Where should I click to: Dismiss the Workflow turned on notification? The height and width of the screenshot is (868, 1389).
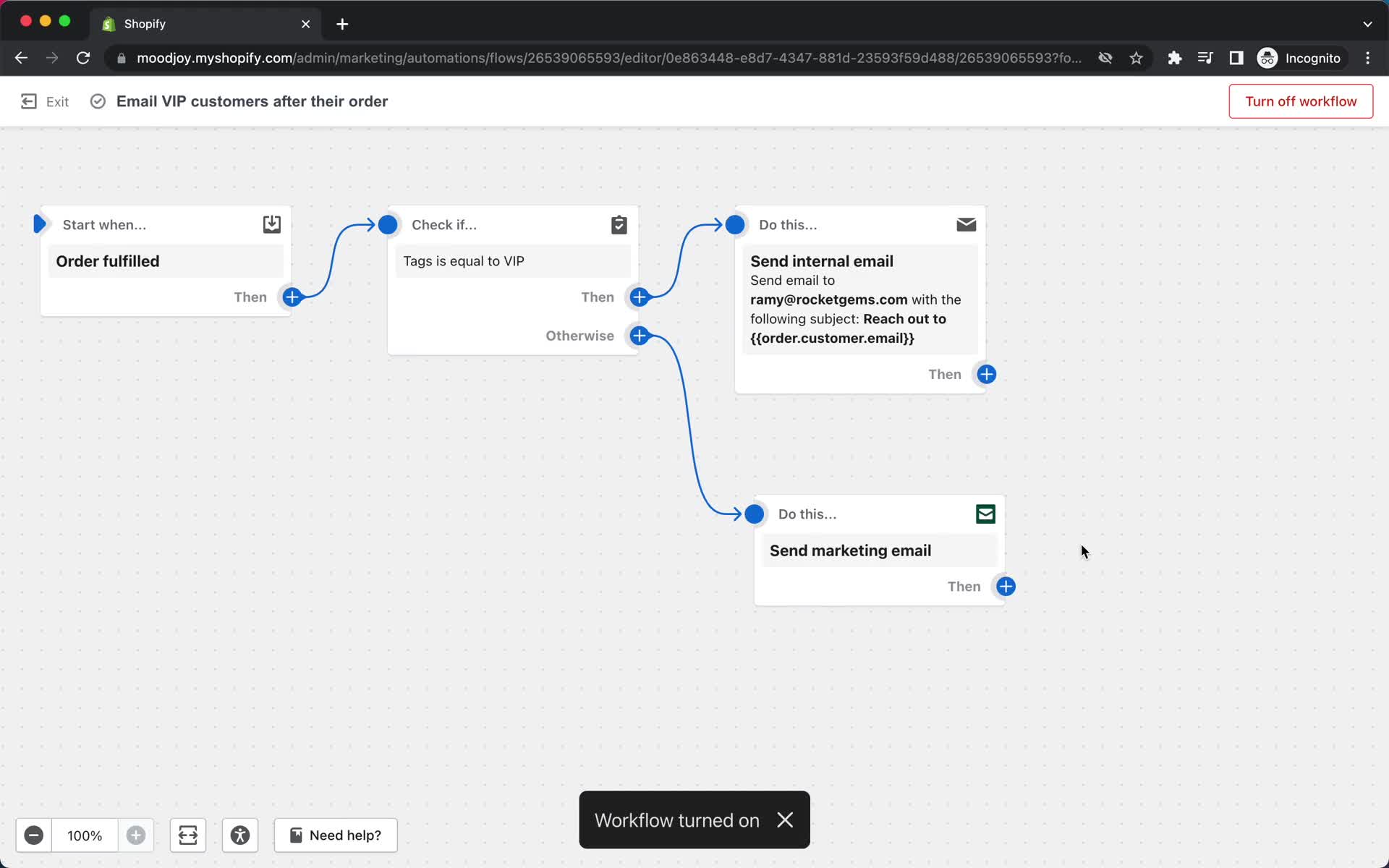786,820
